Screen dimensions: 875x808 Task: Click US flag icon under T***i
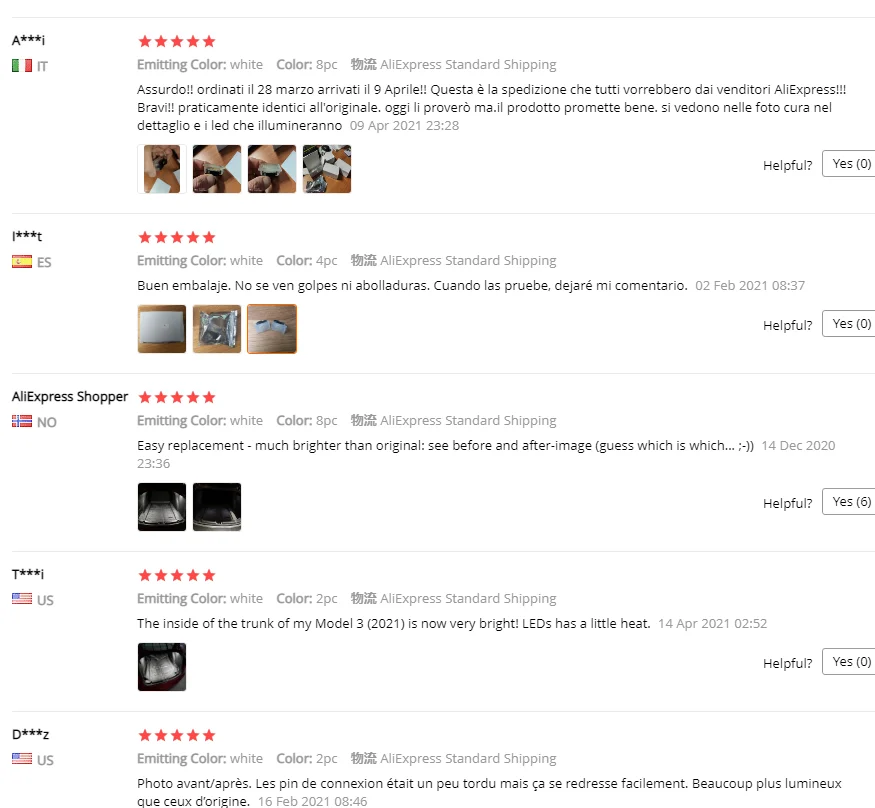click(22, 599)
